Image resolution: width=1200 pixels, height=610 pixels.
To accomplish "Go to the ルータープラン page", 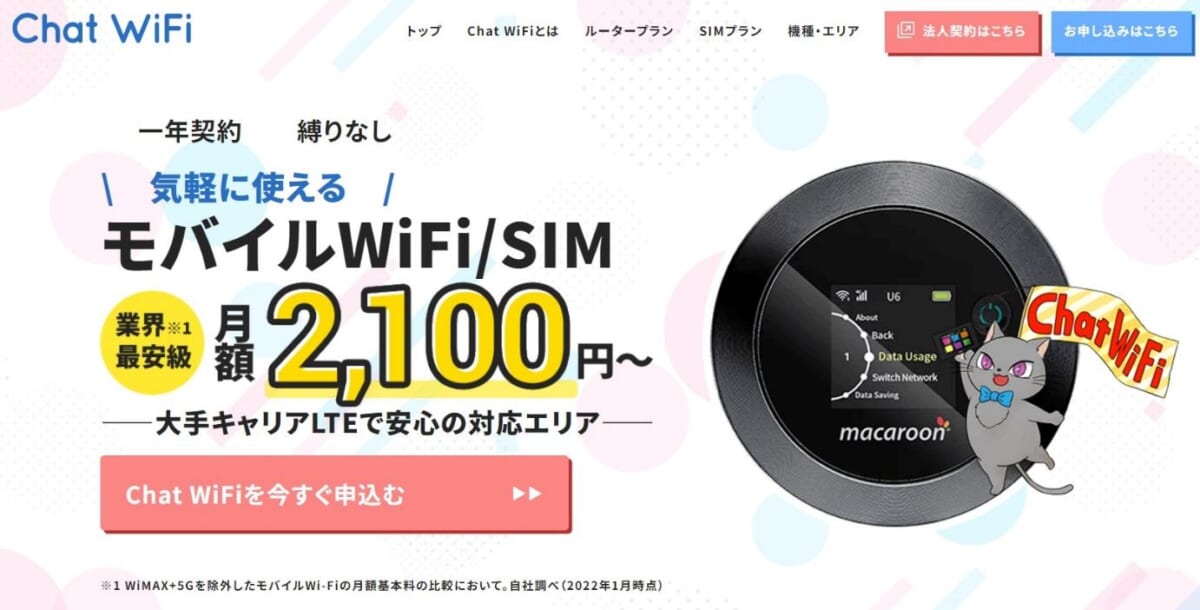I will 629,31.
